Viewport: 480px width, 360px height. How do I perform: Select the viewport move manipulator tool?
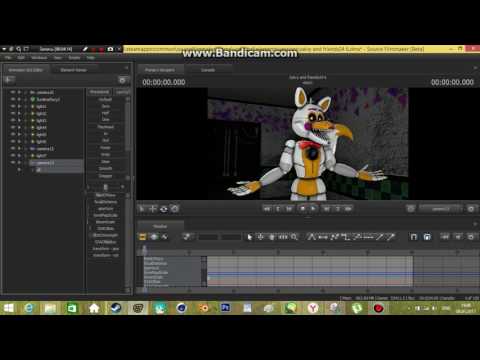(153, 209)
